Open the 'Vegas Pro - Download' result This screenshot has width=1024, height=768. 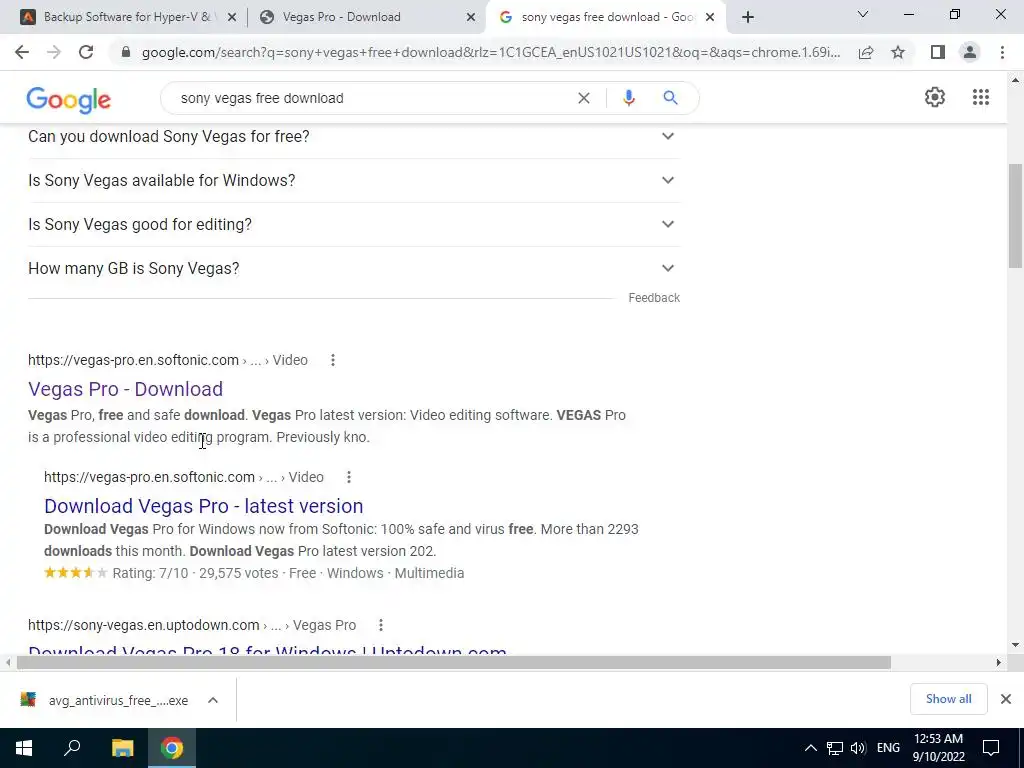125,389
